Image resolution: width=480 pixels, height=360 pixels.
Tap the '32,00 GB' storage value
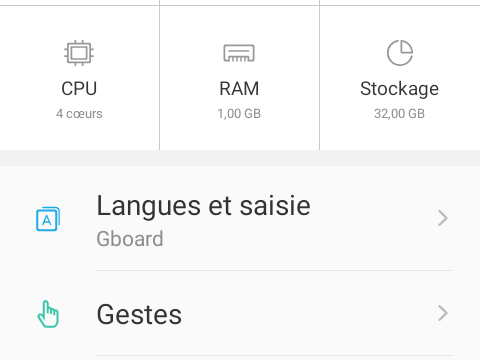point(399,114)
